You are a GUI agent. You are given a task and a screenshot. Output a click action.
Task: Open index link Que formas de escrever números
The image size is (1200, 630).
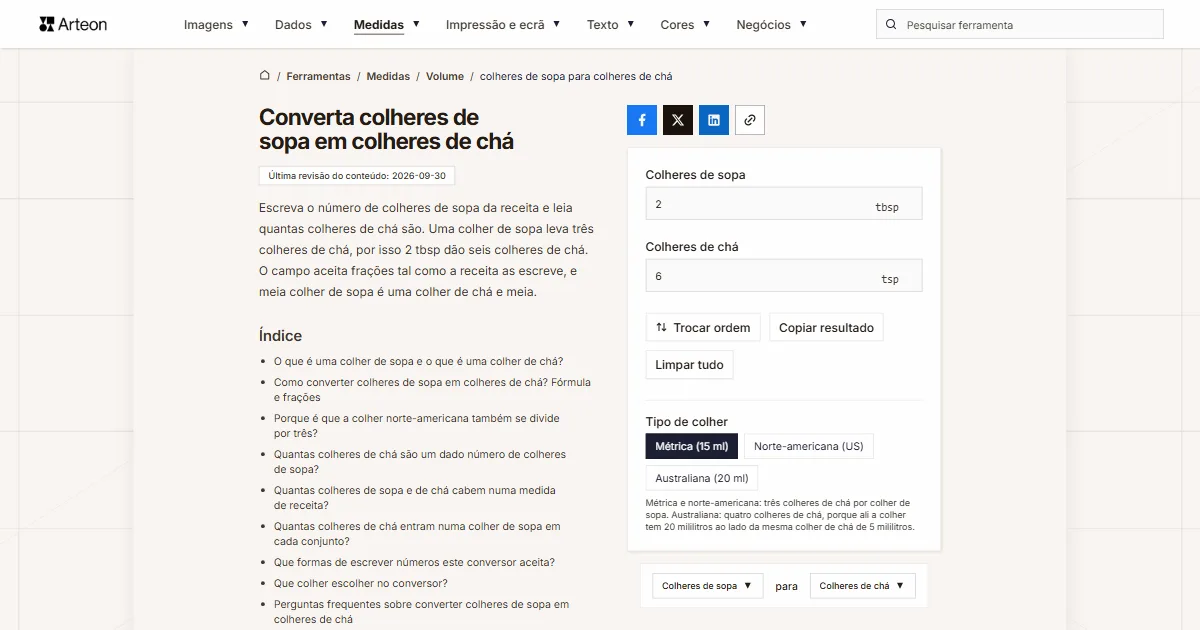point(414,562)
